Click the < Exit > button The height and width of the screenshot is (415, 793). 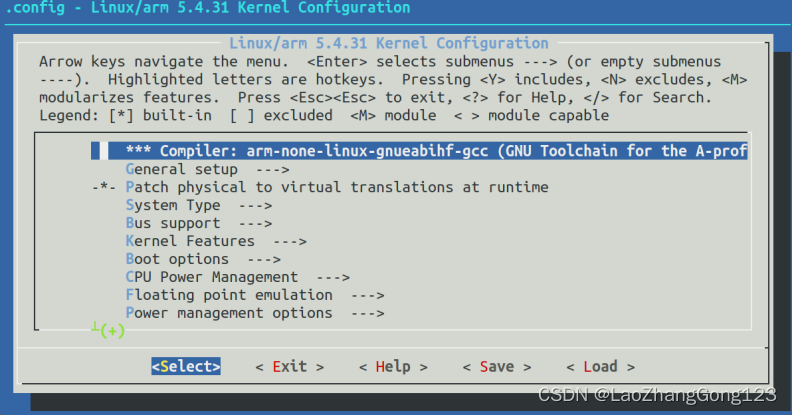[x=290, y=366]
